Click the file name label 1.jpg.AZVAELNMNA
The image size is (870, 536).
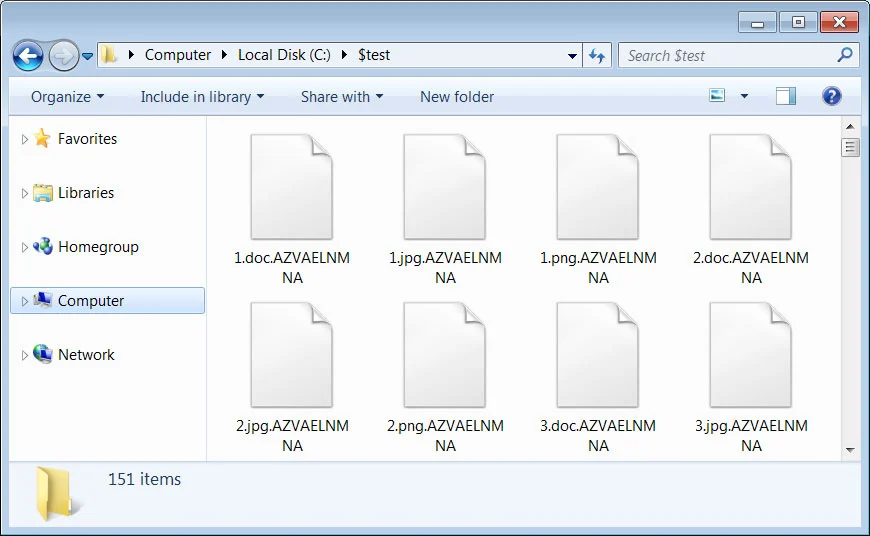click(x=445, y=267)
